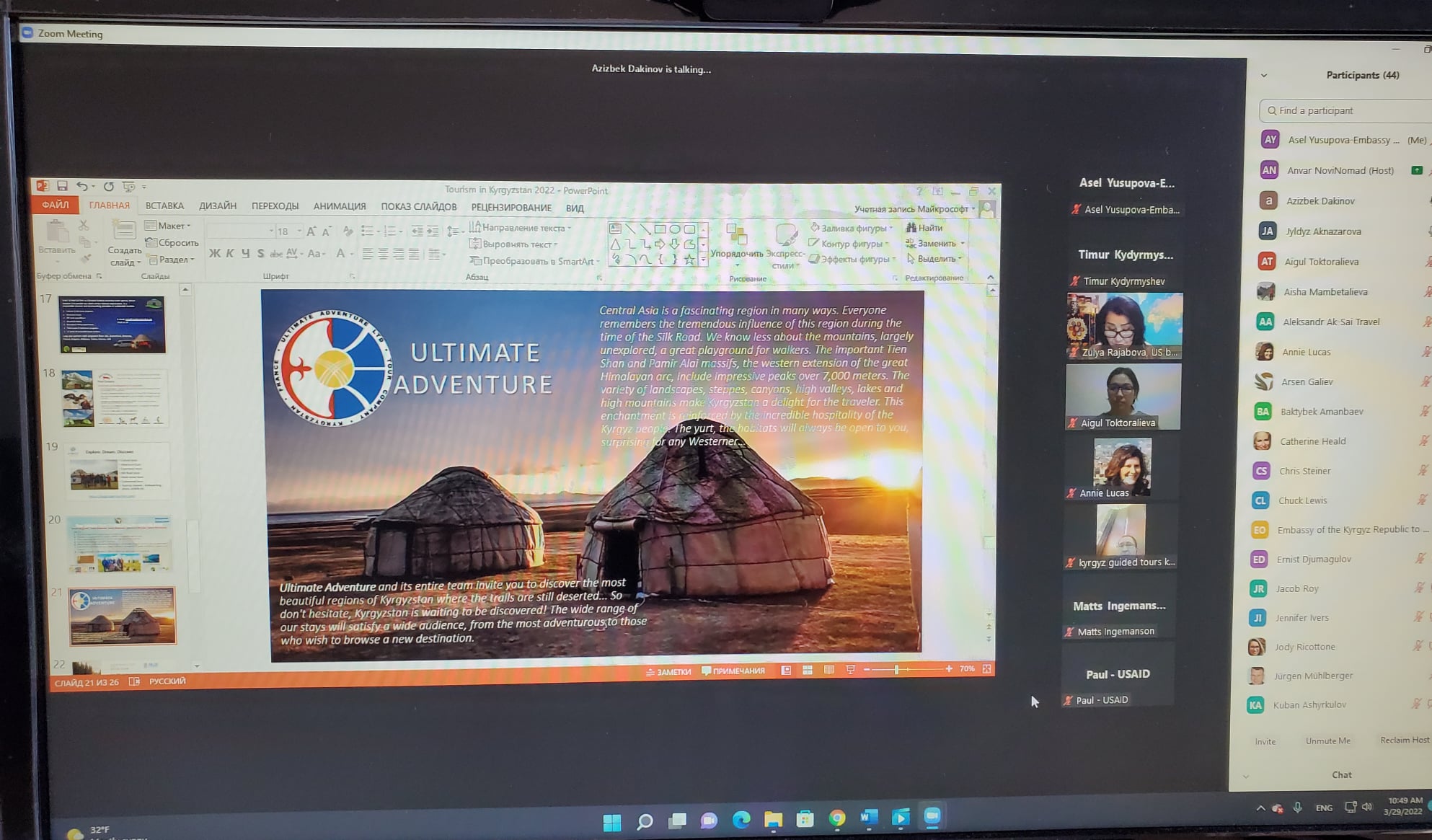Open Контур фигуры outline dropdown
The image size is (1432, 840).
pyautogui.click(x=849, y=244)
